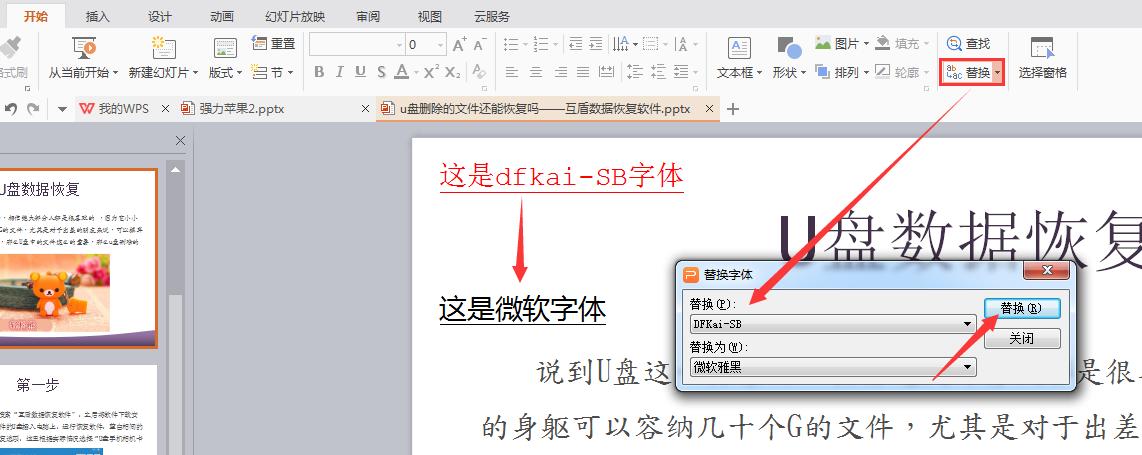Click the Picture (图片) icon
This screenshot has height=455, width=1142.
click(x=822, y=43)
